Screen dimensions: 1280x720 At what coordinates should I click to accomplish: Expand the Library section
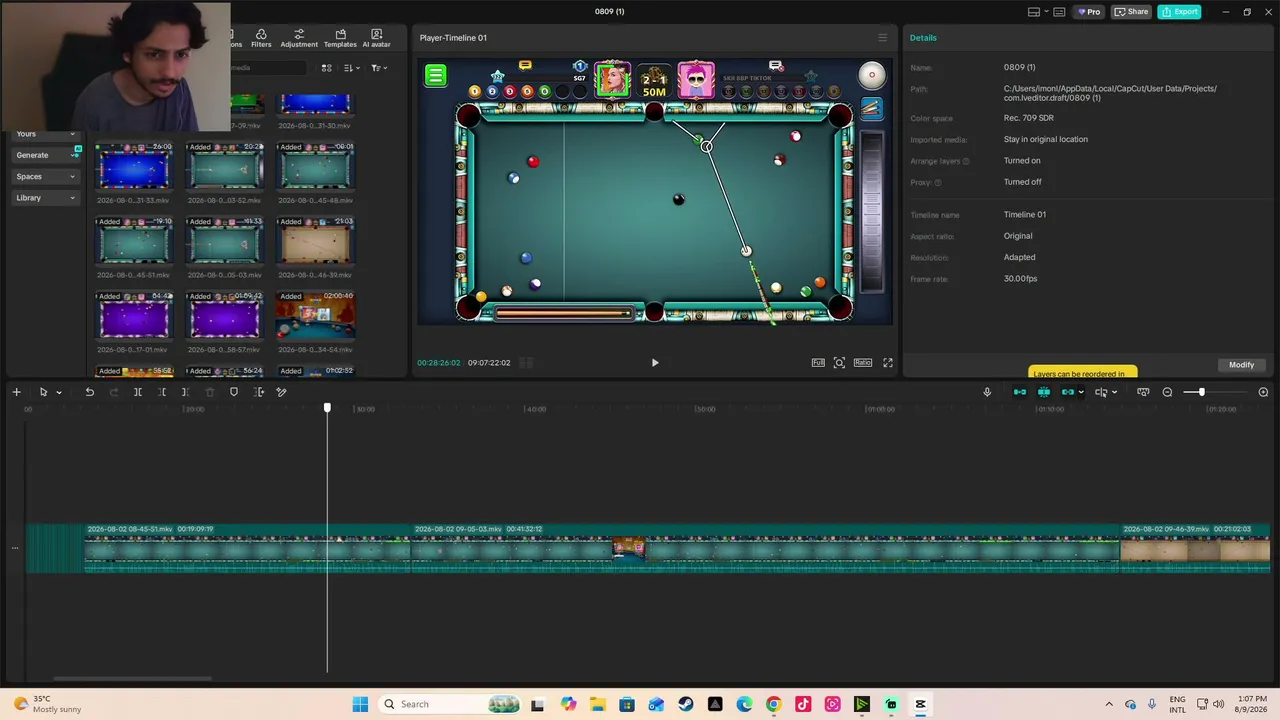45,198
